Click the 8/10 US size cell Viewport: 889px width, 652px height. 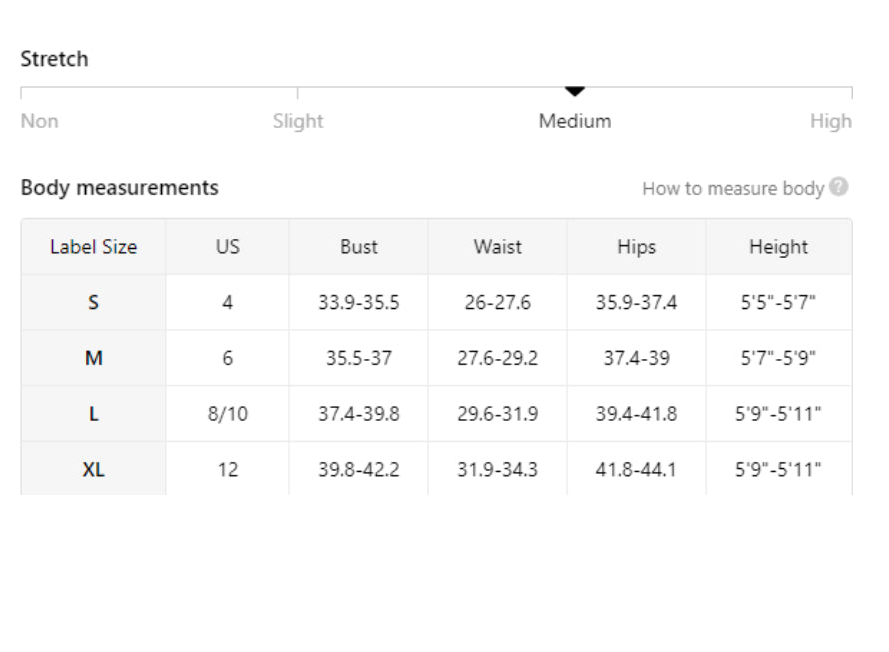pyautogui.click(x=227, y=413)
